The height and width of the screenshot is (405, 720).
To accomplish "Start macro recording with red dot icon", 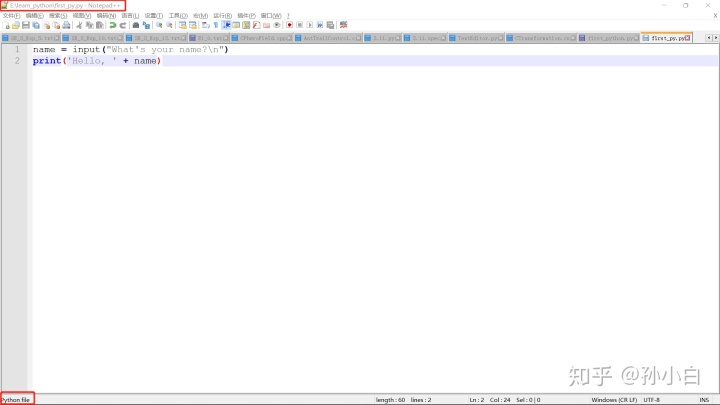I will [x=289, y=25].
